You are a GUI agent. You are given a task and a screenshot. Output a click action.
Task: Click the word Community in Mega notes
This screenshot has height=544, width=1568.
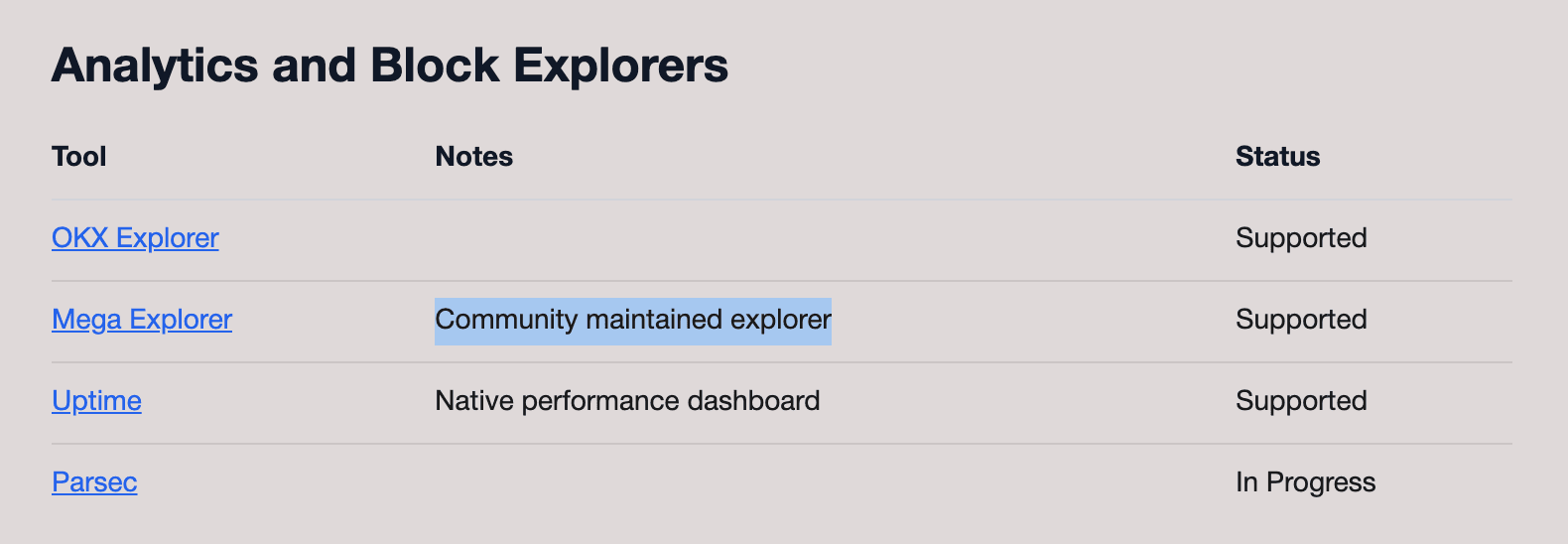pos(506,320)
